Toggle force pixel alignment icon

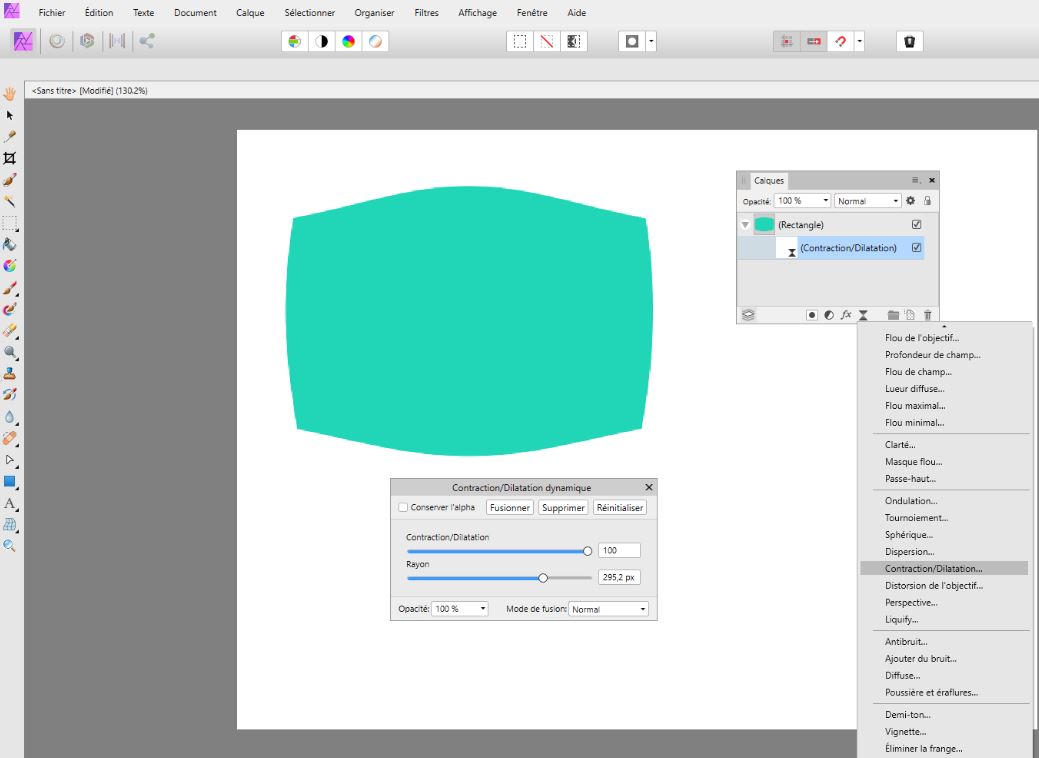tap(787, 42)
